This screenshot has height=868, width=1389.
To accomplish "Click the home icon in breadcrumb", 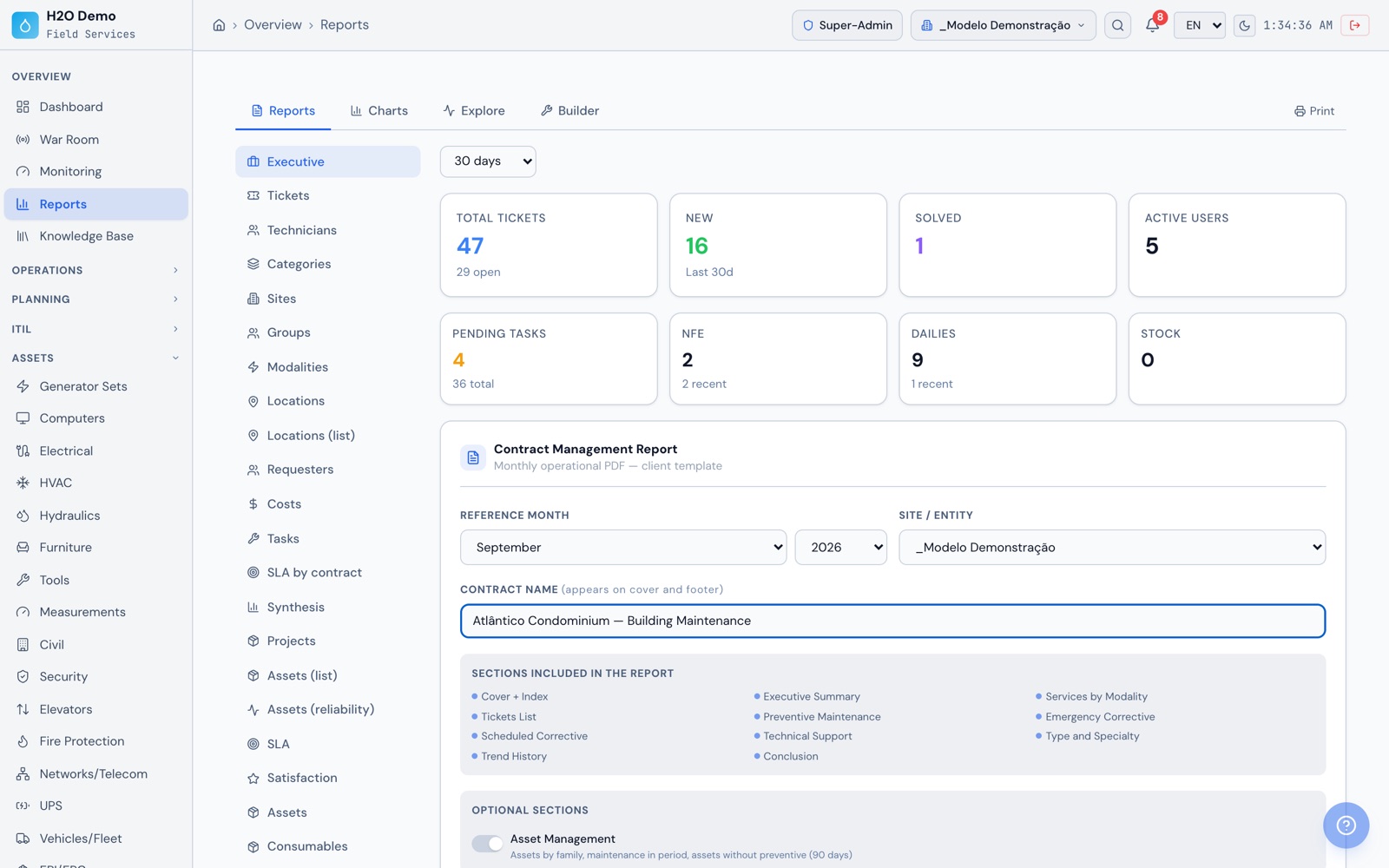I will tap(219, 25).
